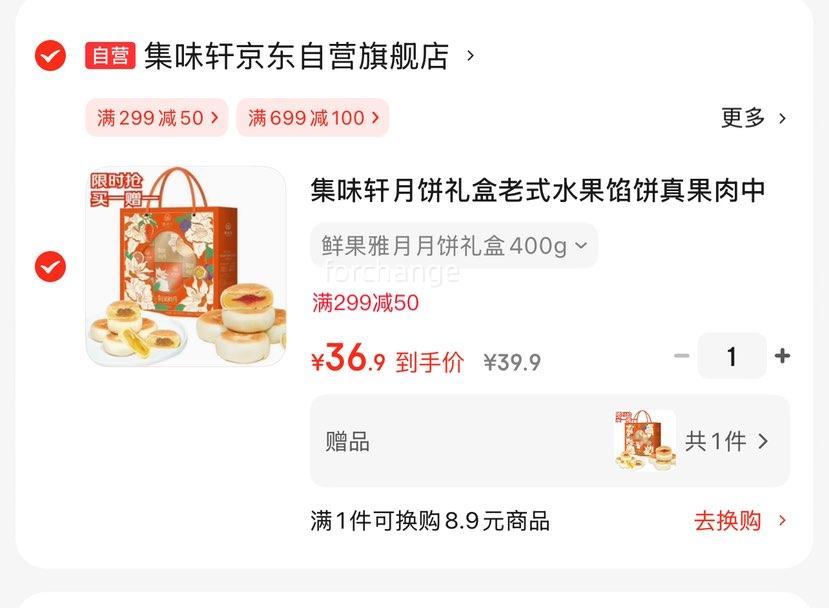Uncheck the store-level select-all checkmark

click(50, 56)
